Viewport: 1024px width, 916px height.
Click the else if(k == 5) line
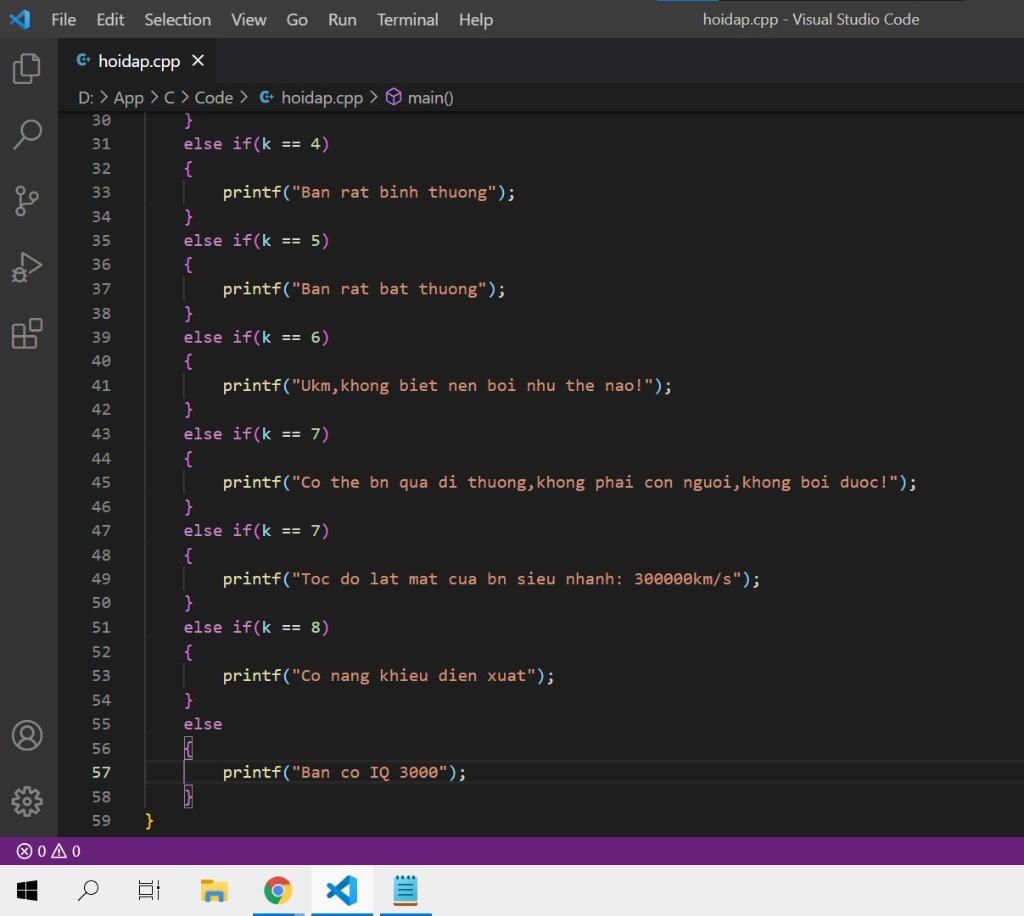click(x=256, y=240)
